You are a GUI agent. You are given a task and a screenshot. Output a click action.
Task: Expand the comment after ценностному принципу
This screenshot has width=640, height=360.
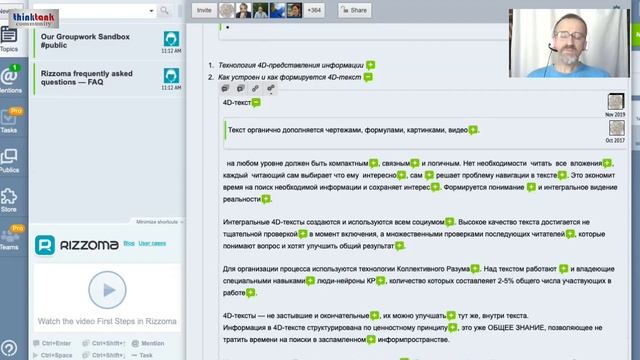[453, 327]
